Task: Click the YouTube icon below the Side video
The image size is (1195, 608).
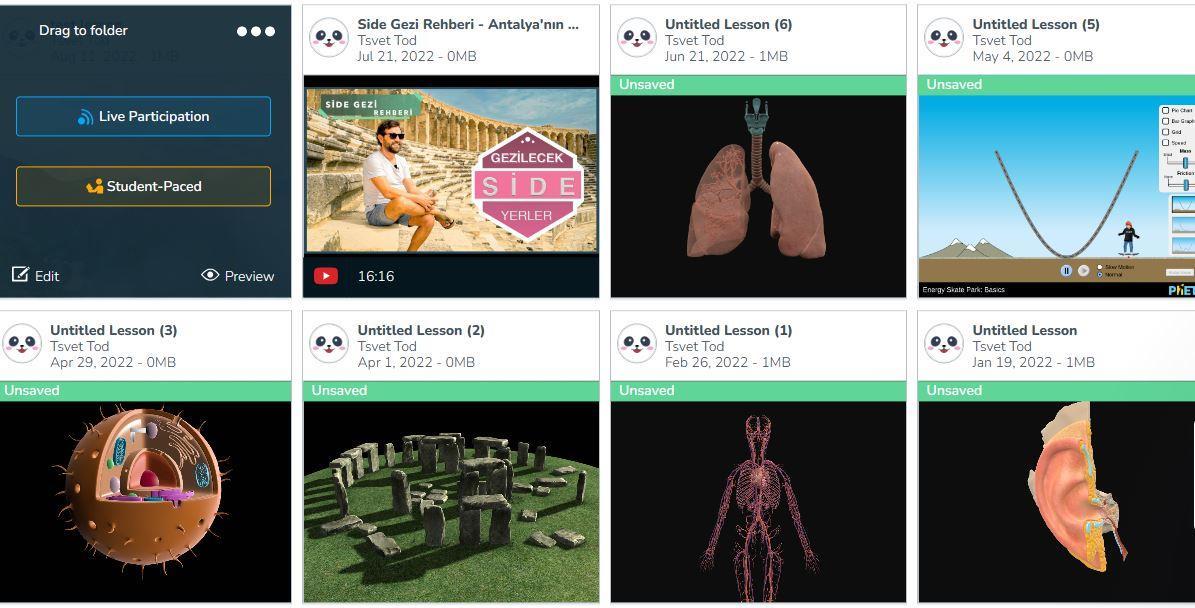Action: (325, 276)
